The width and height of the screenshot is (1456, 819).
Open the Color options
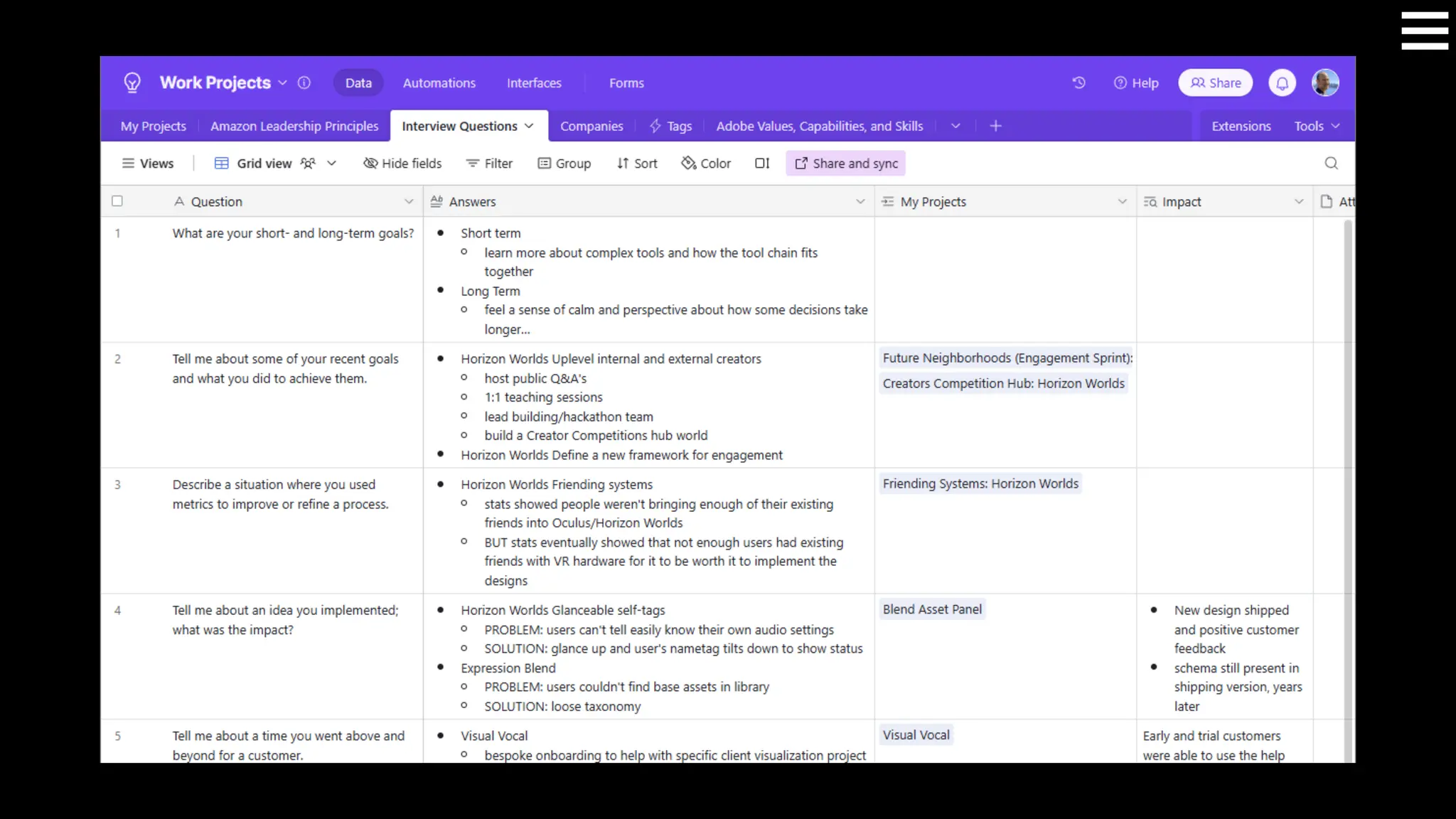point(706,164)
